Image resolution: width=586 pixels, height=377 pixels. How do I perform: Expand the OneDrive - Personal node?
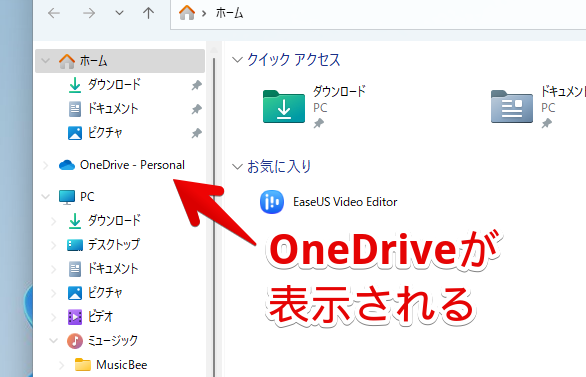click(46, 165)
